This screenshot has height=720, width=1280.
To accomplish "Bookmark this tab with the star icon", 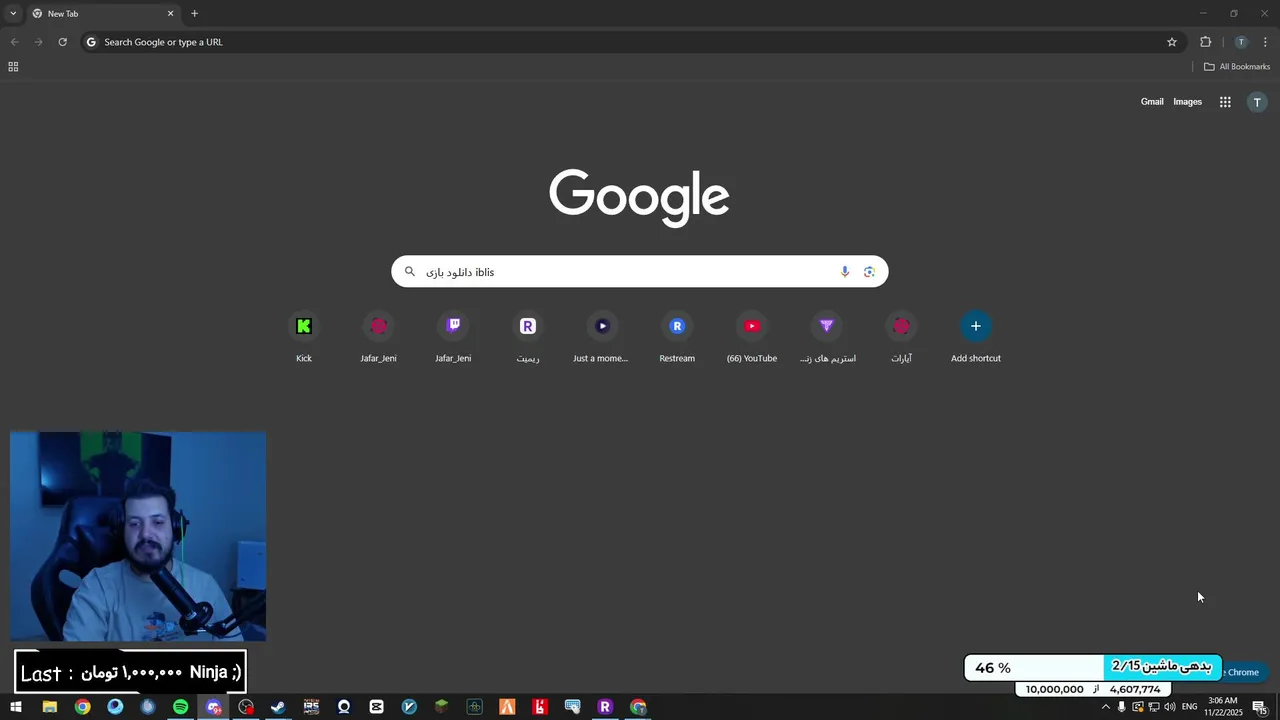I will tap(1172, 42).
